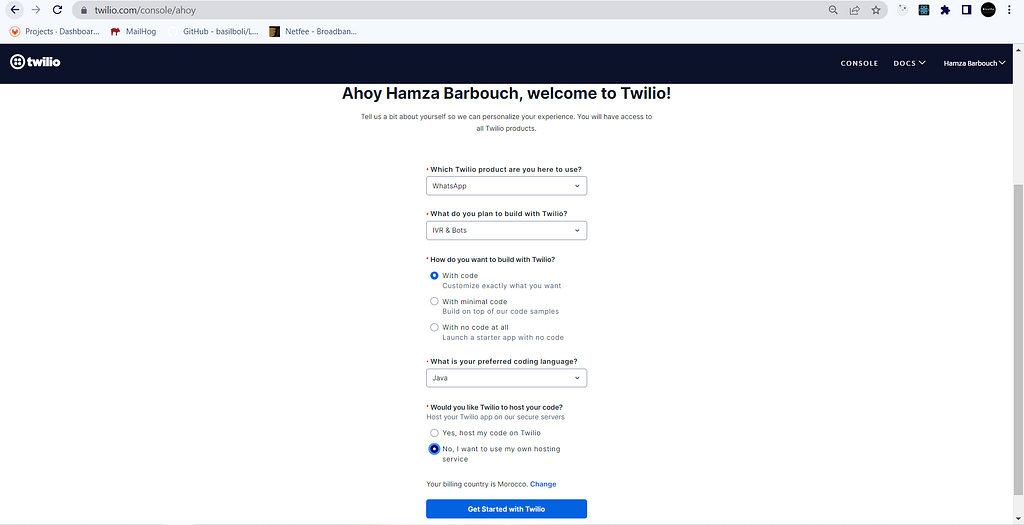Share this page via the share icon
The height and width of the screenshot is (525, 1024).
pos(854,10)
